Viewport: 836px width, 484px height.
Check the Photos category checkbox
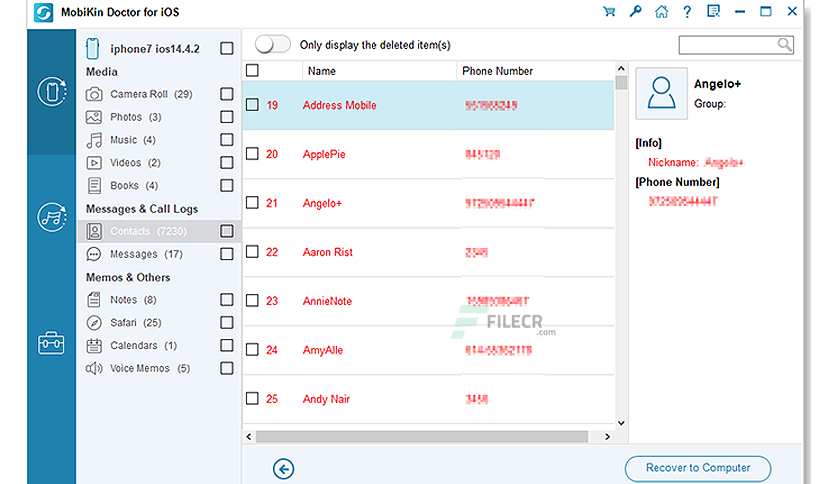coord(227,117)
